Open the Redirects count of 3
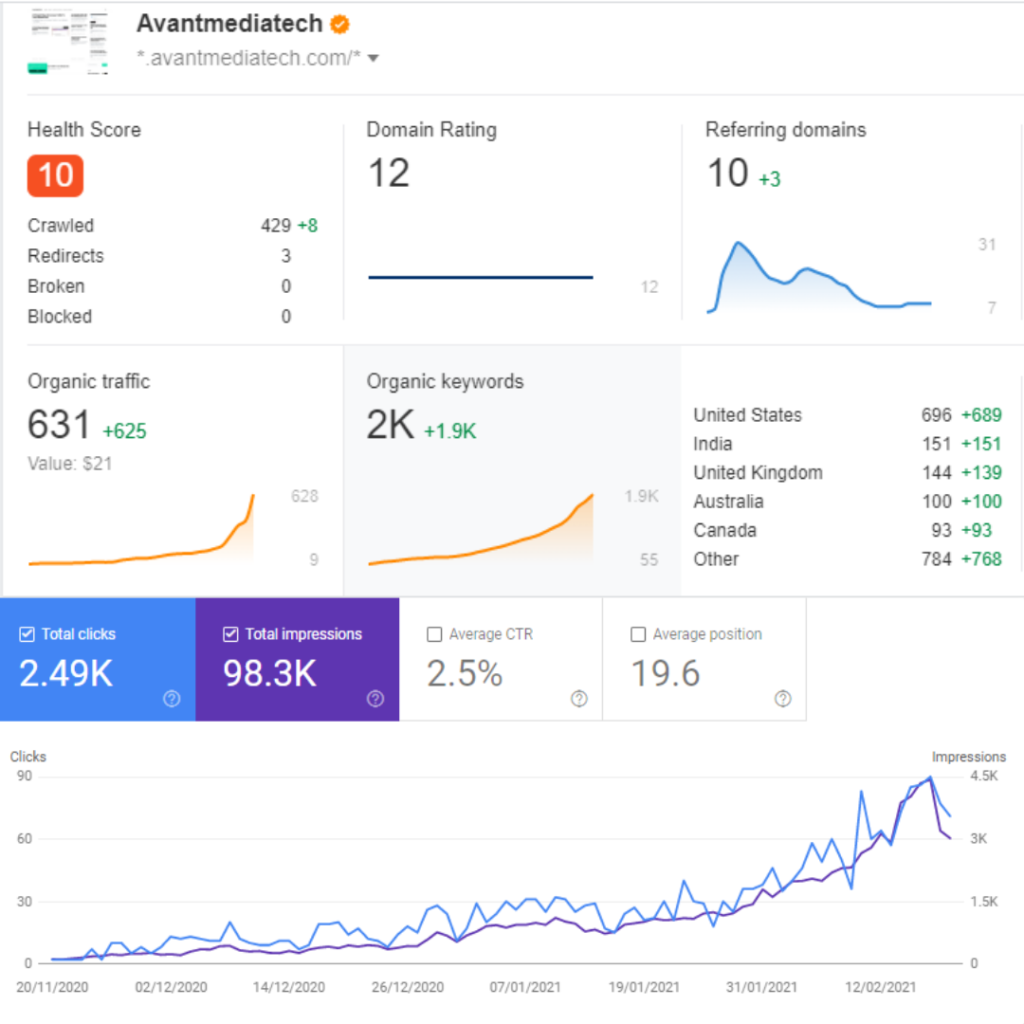Viewport: 1024px width, 1024px height. (x=286, y=256)
